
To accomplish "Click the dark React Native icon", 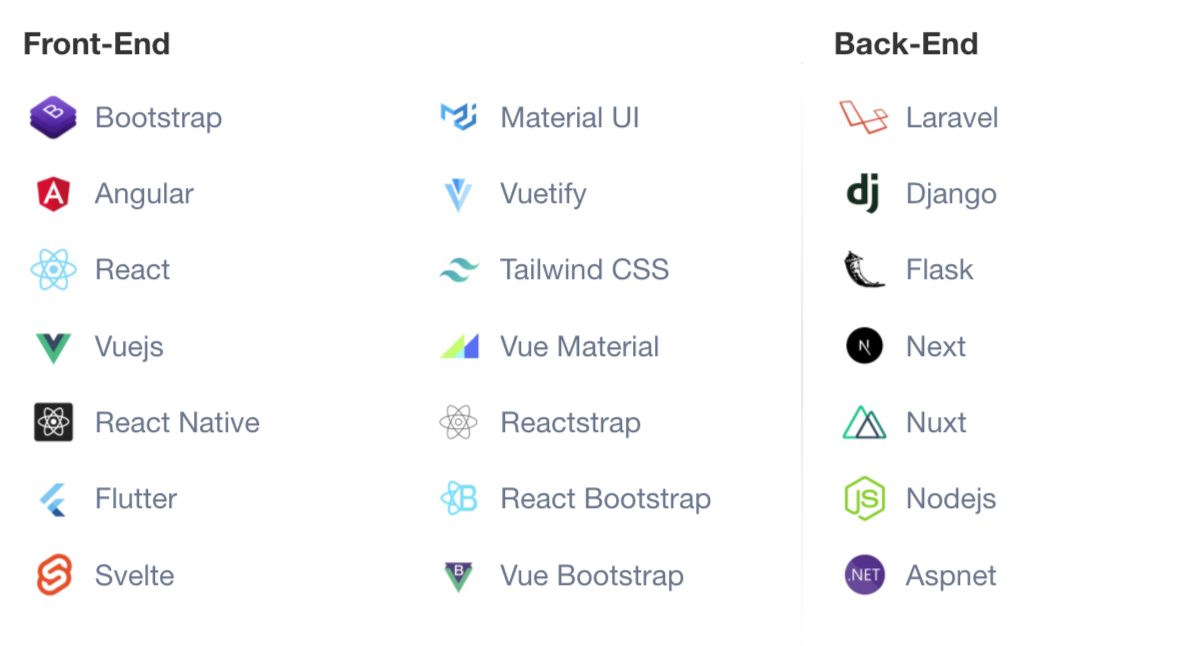I will [53, 423].
